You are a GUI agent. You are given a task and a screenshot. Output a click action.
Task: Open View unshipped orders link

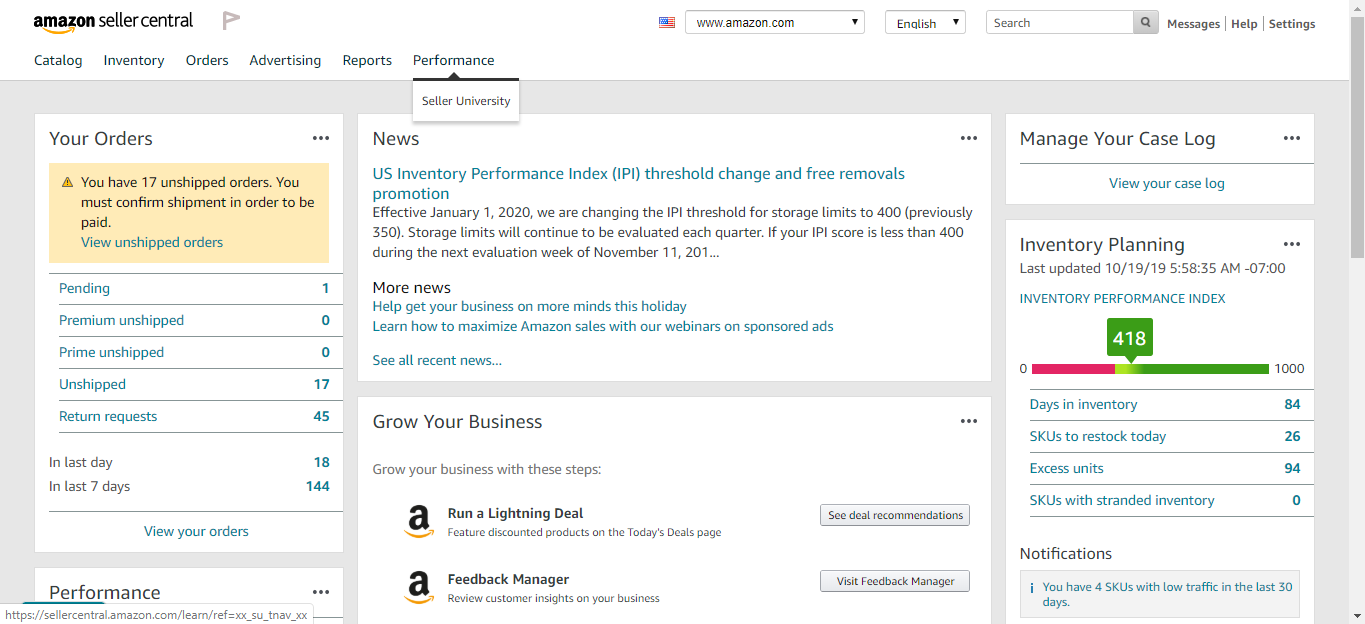click(152, 242)
